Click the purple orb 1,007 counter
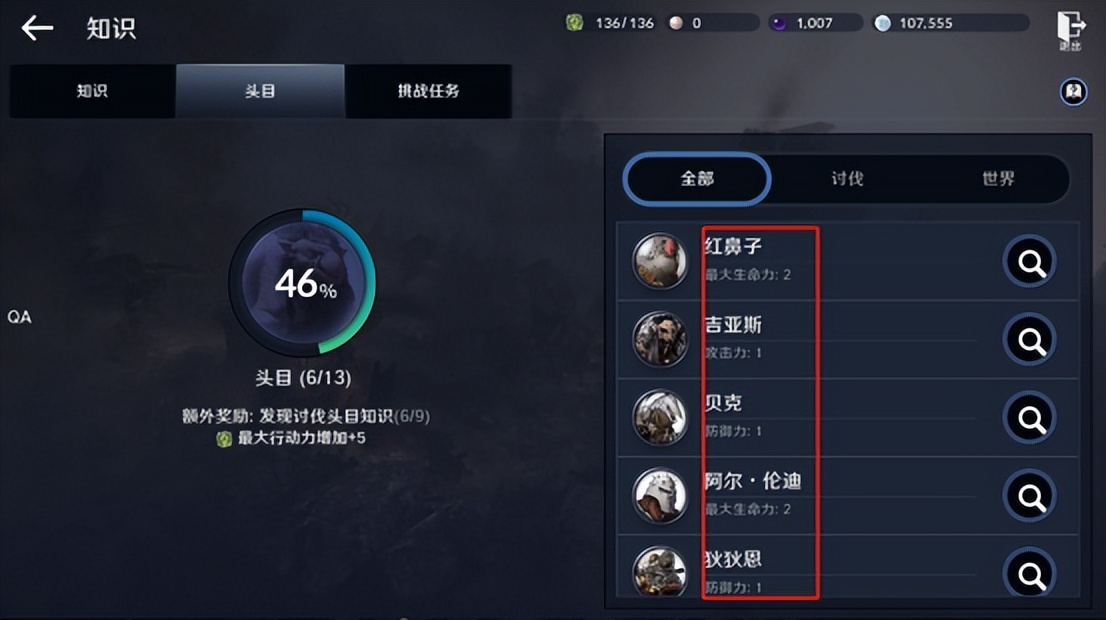1106x620 pixels. (815, 23)
